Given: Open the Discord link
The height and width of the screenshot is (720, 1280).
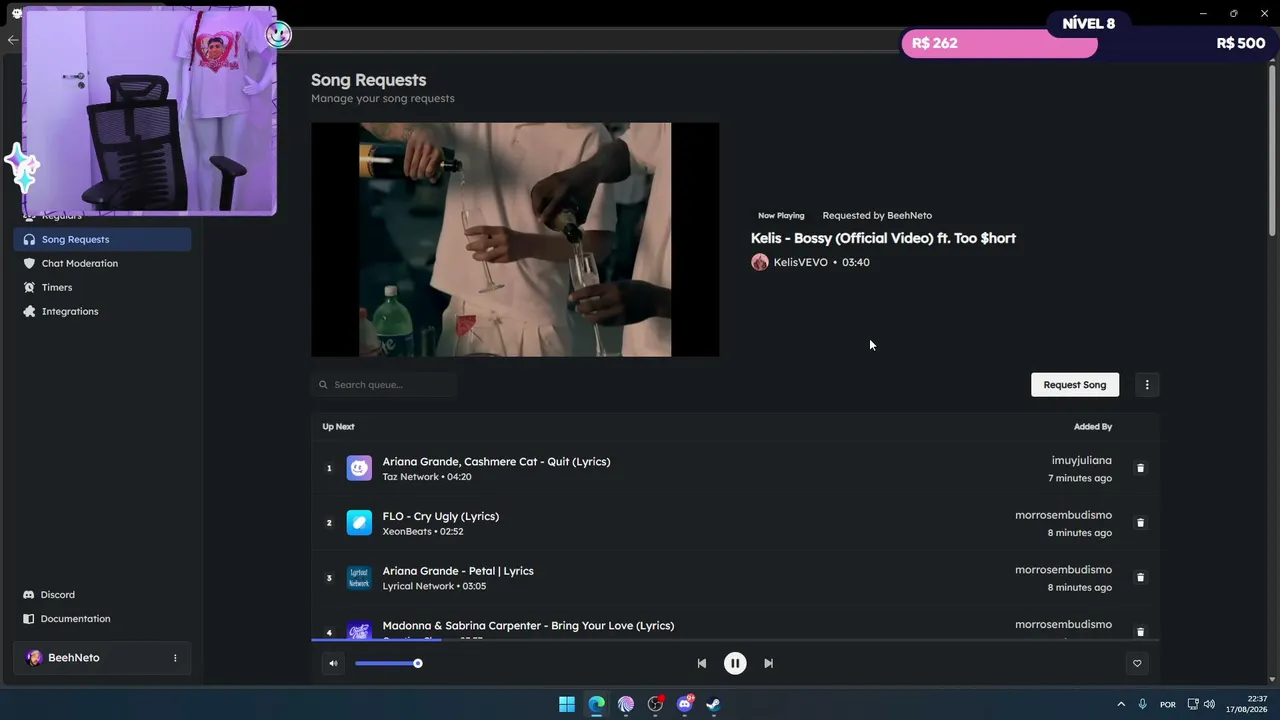Looking at the screenshot, I should (58, 595).
